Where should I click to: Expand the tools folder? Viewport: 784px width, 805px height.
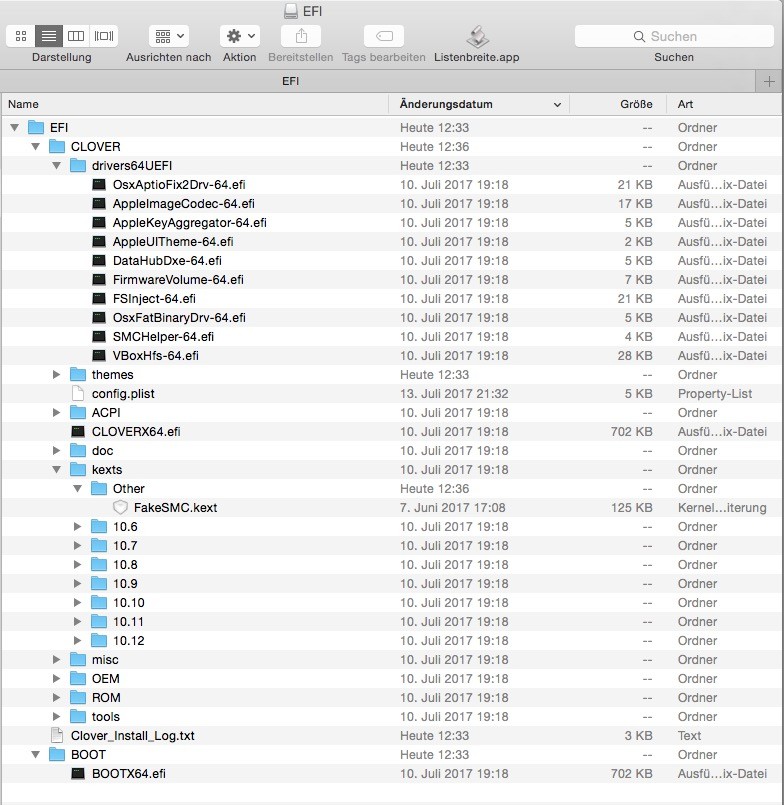[x=56, y=716]
